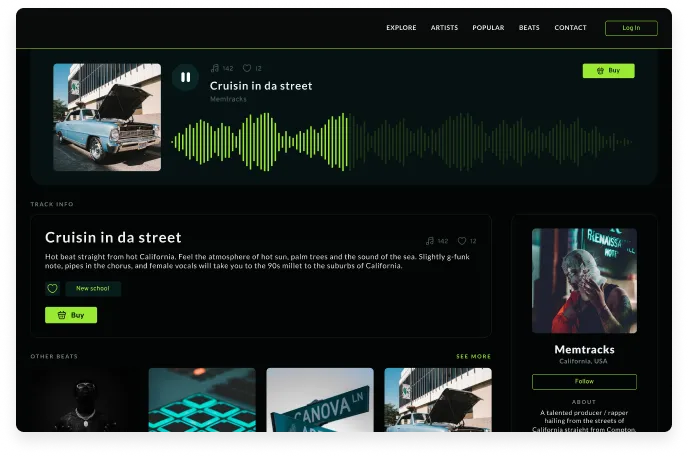Open the Memtracks artist name in the sidebar

coord(584,350)
